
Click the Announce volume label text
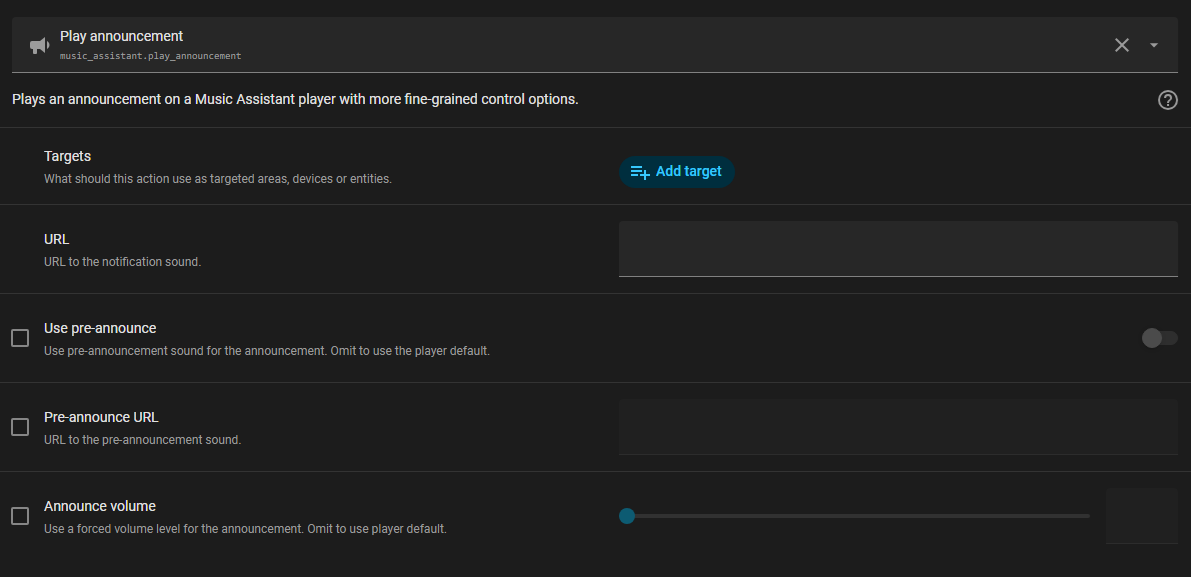(x=100, y=506)
